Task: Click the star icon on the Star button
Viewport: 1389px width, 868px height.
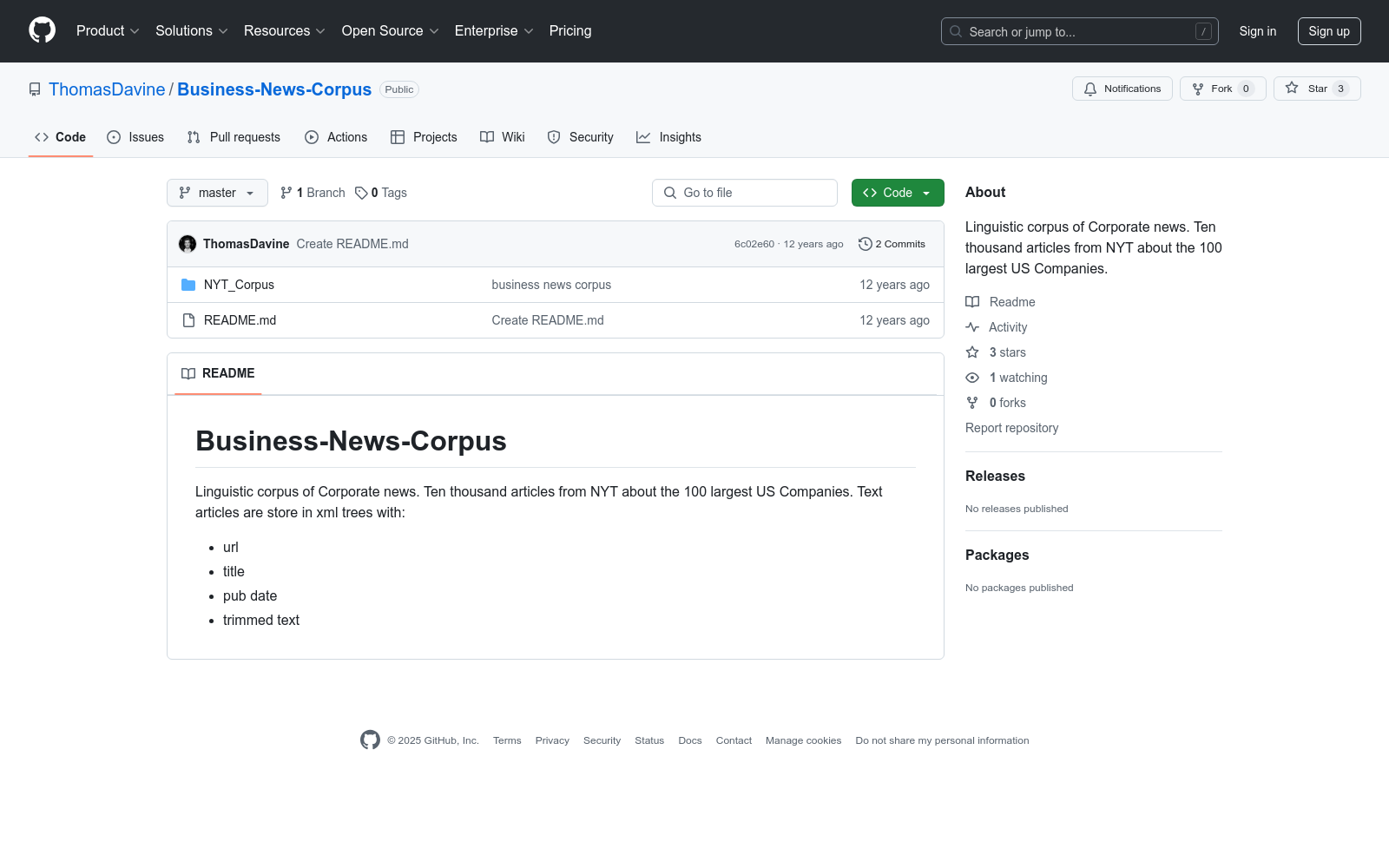Action: 1292,88
